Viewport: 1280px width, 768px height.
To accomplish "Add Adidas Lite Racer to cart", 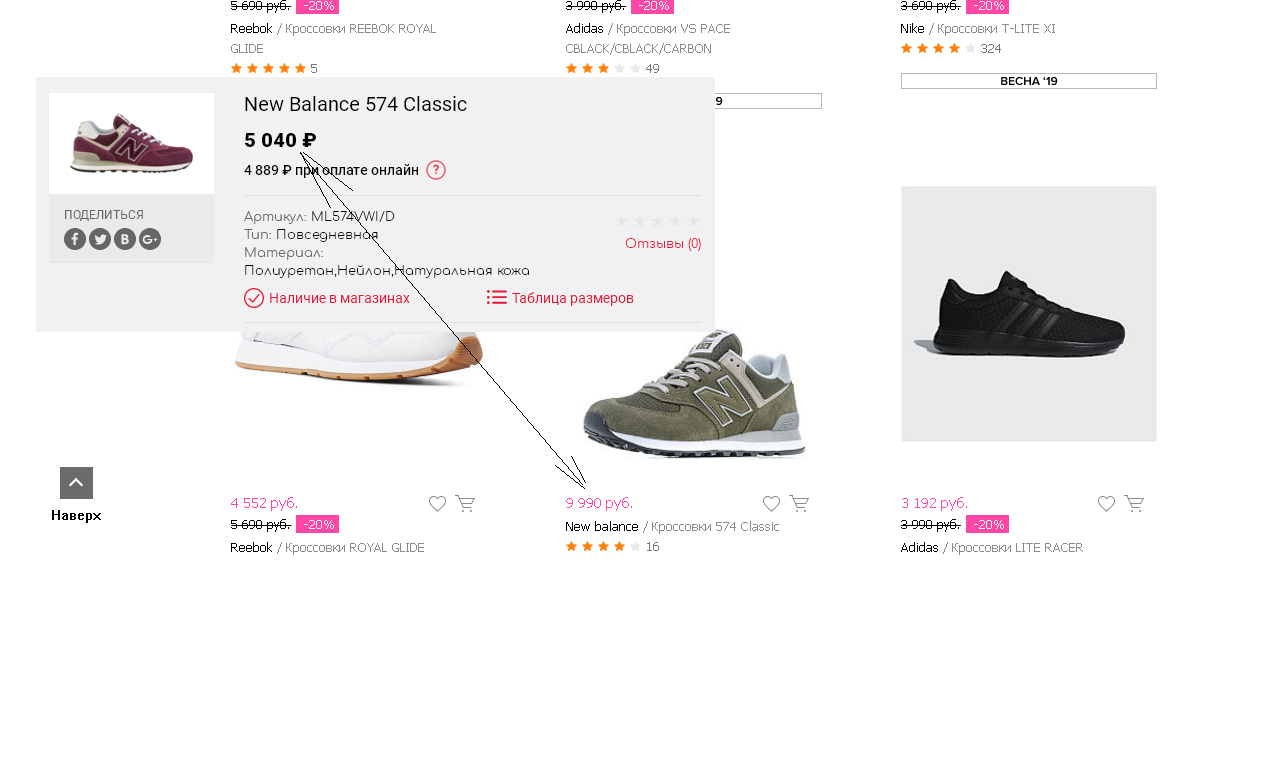I will pyautogui.click(x=1134, y=504).
